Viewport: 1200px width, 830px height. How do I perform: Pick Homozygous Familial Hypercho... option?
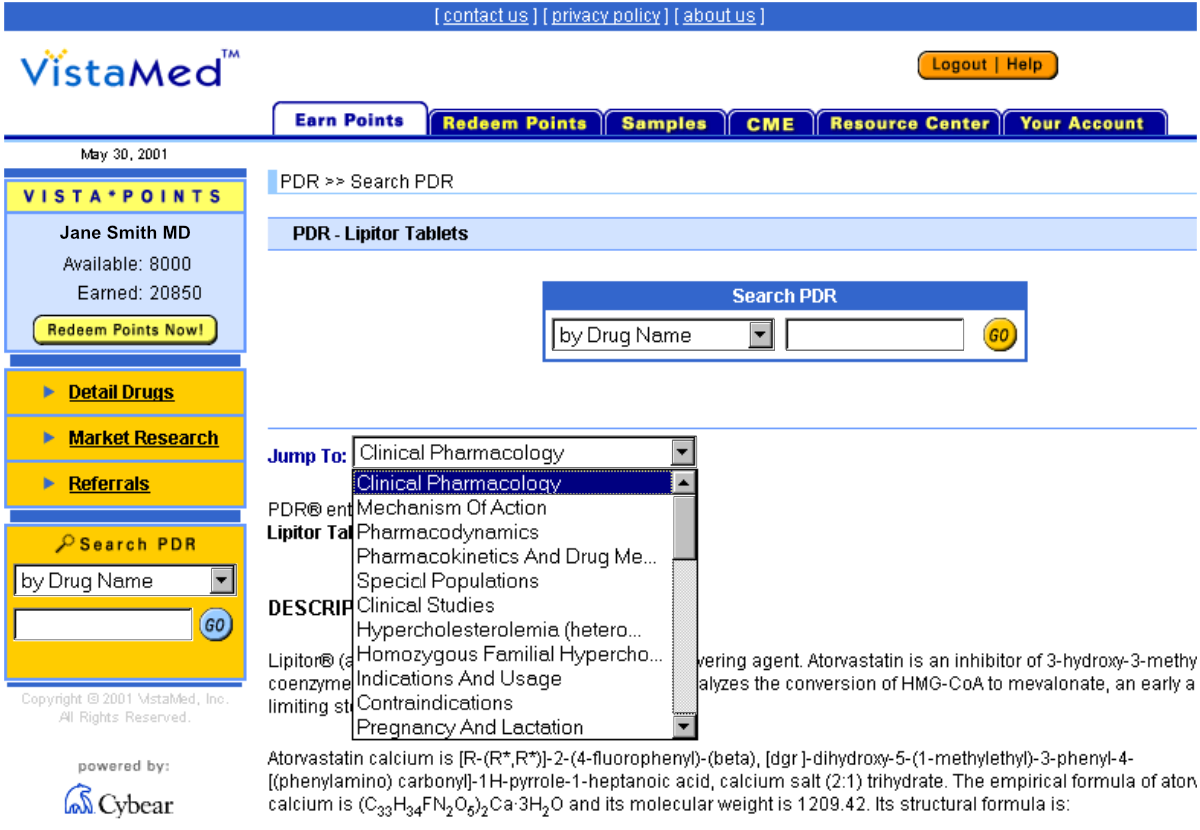click(513, 654)
